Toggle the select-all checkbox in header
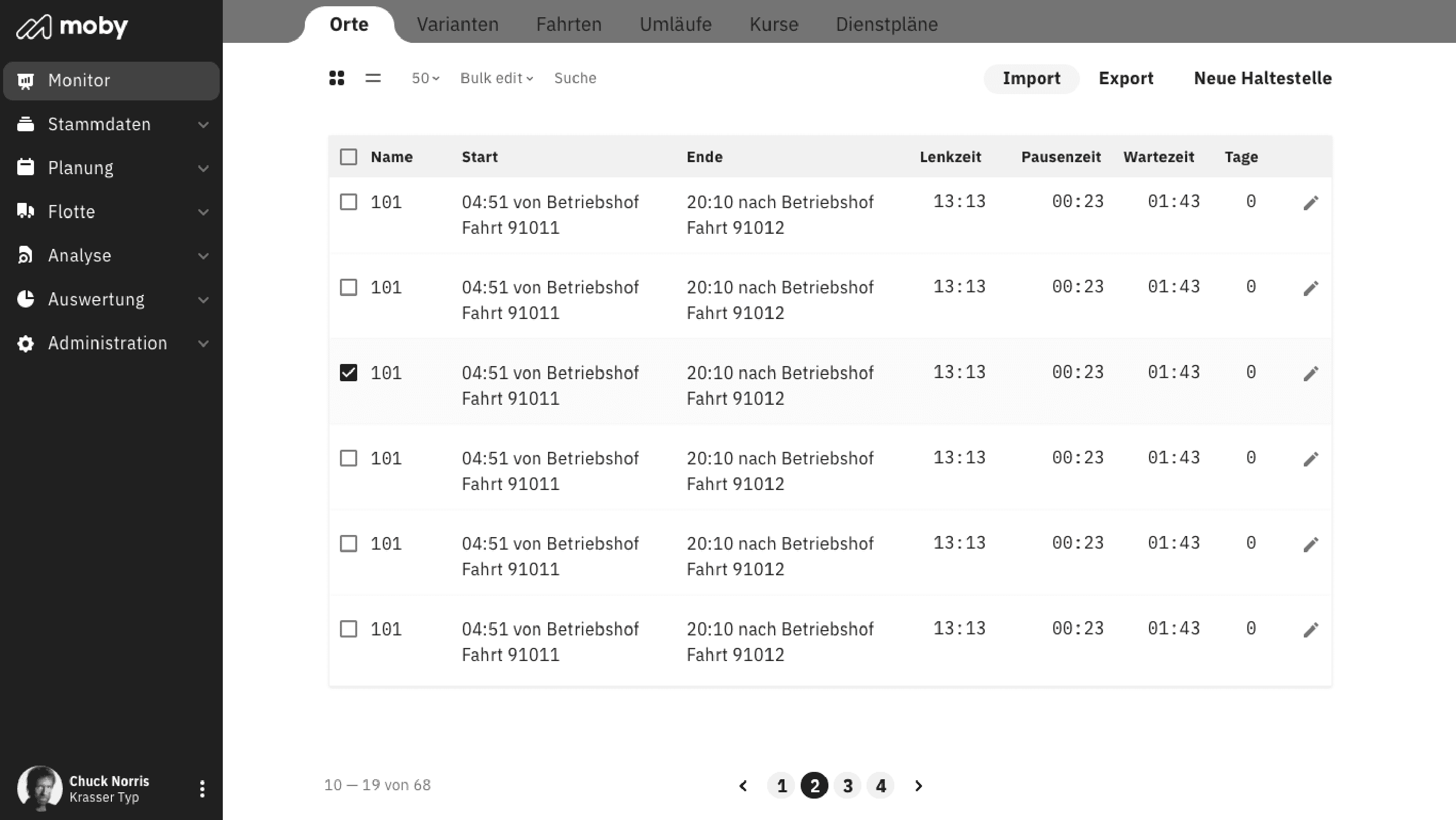Image resolution: width=1456 pixels, height=820 pixels. pos(348,156)
